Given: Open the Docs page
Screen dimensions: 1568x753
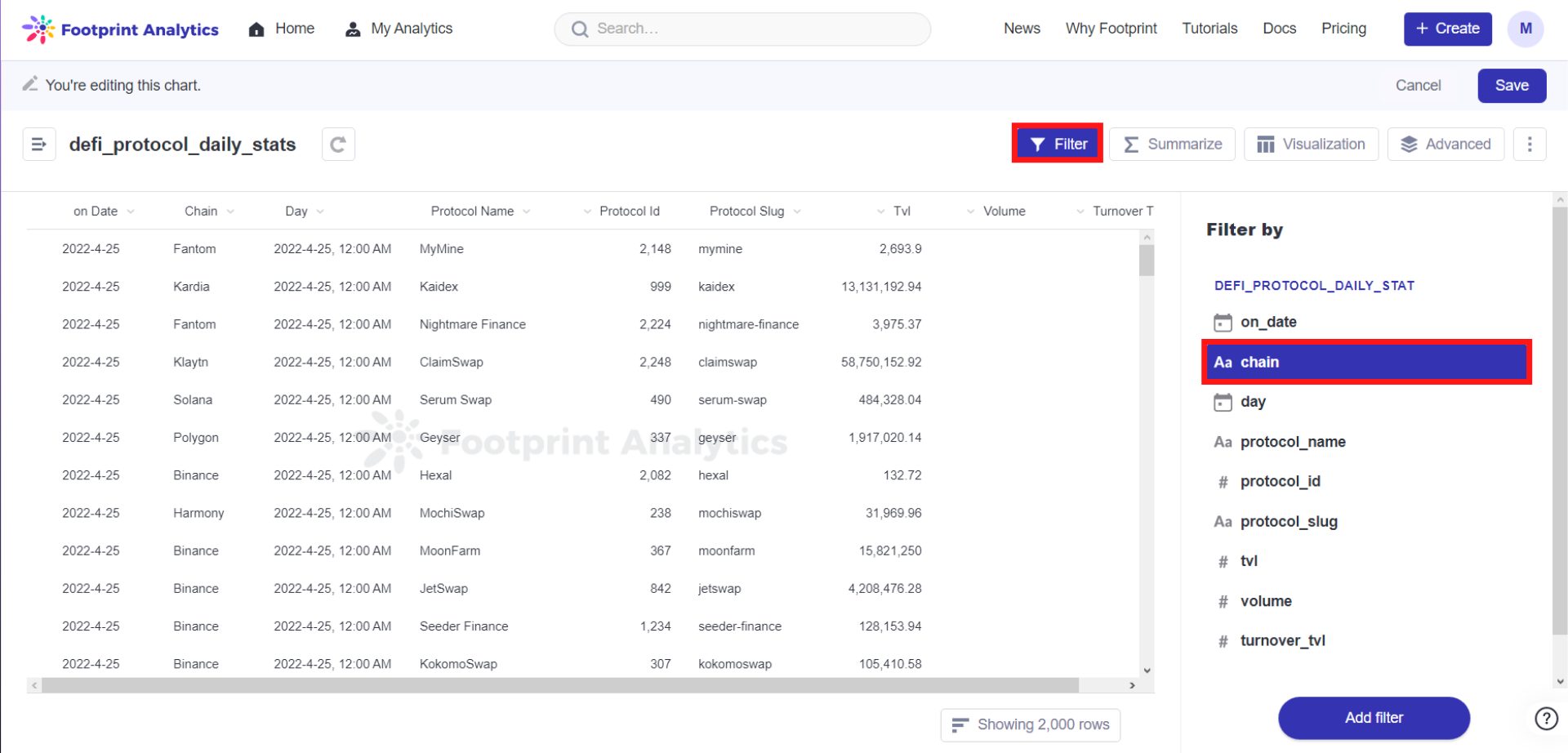Looking at the screenshot, I should click(x=1279, y=29).
